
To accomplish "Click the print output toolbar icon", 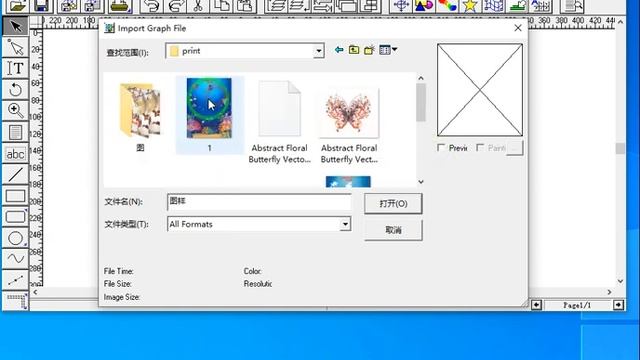I will [119, 6].
